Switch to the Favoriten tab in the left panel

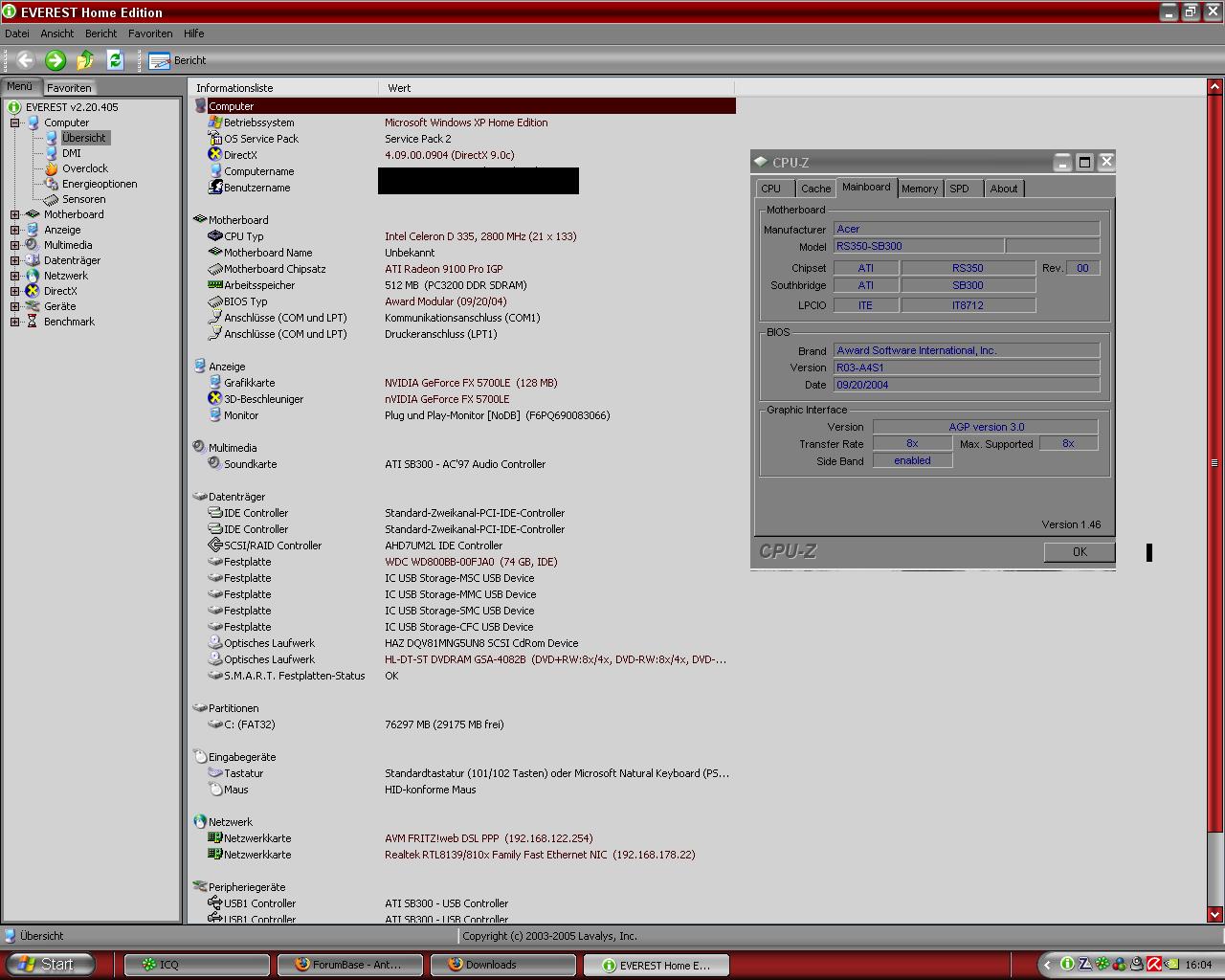tap(69, 87)
